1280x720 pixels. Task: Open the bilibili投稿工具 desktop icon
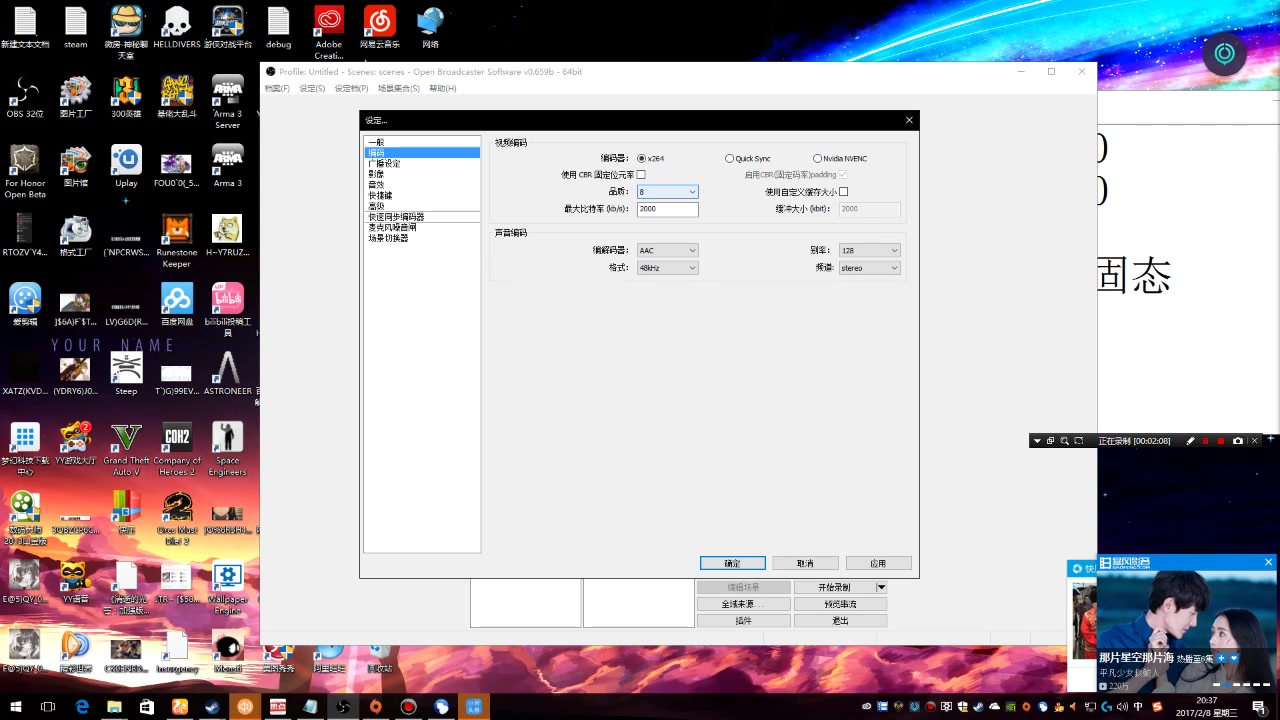pyautogui.click(x=227, y=310)
